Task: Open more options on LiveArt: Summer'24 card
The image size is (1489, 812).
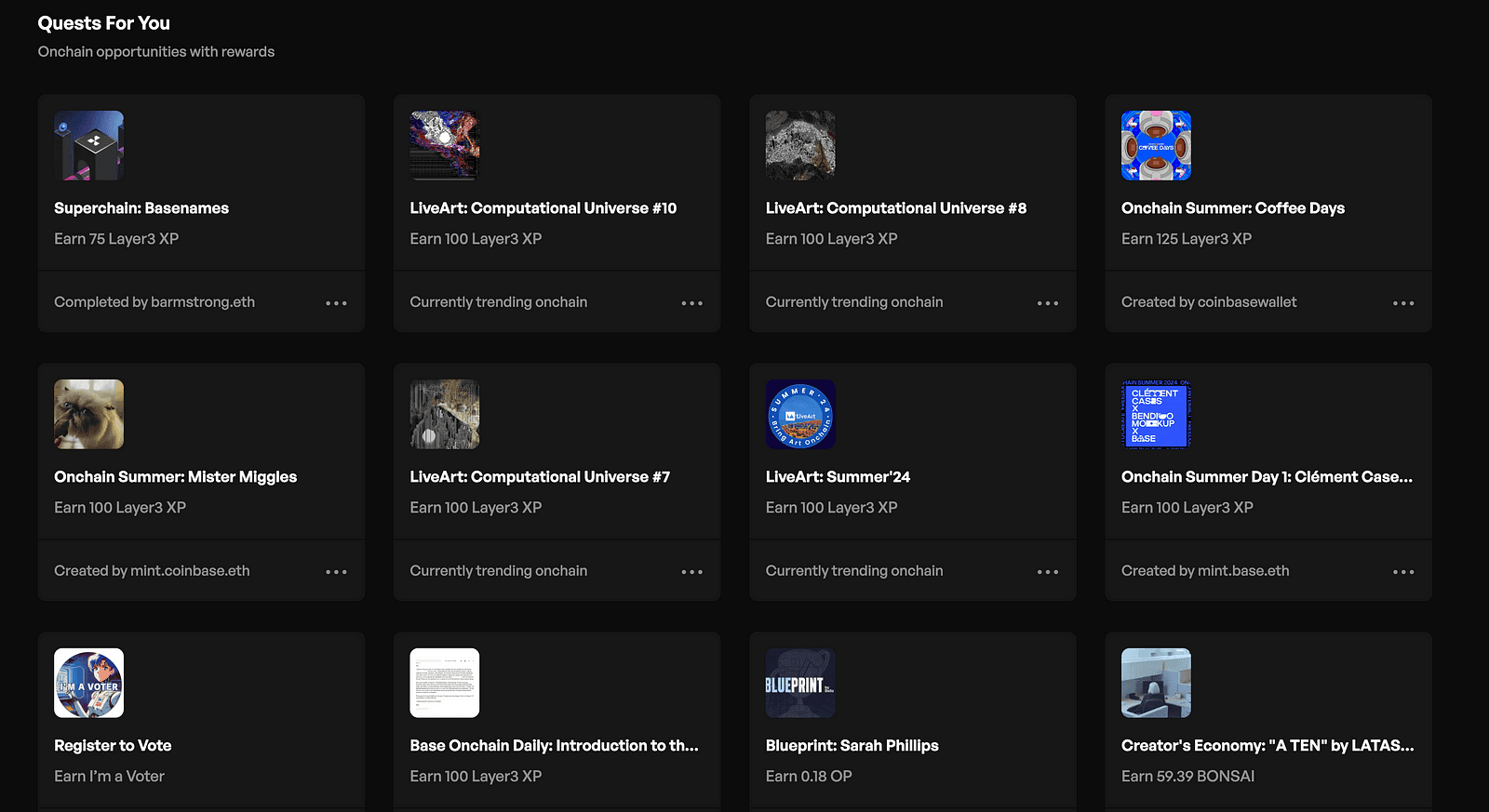Action: (x=1048, y=572)
